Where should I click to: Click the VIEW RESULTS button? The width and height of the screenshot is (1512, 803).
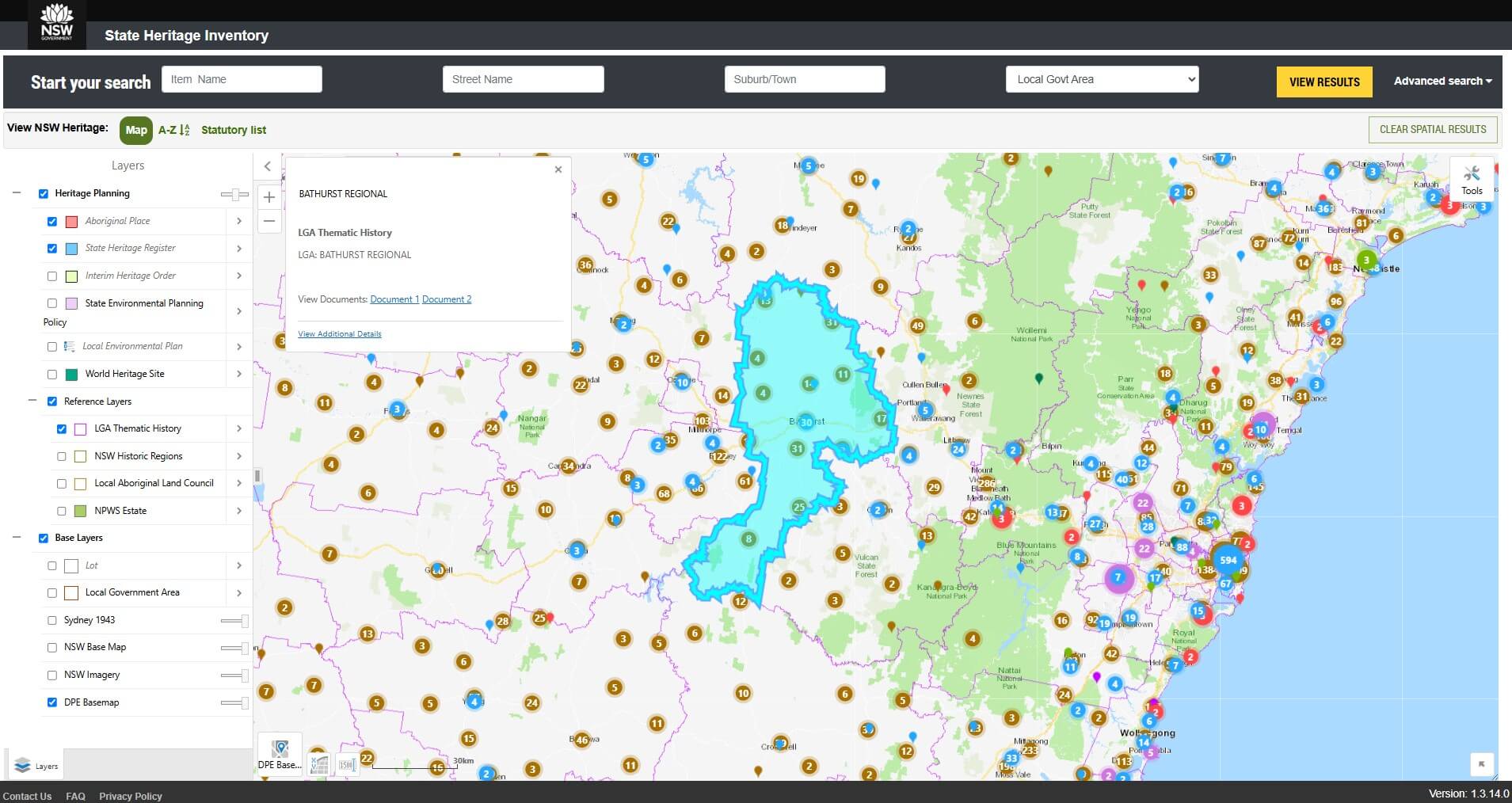tap(1323, 82)
